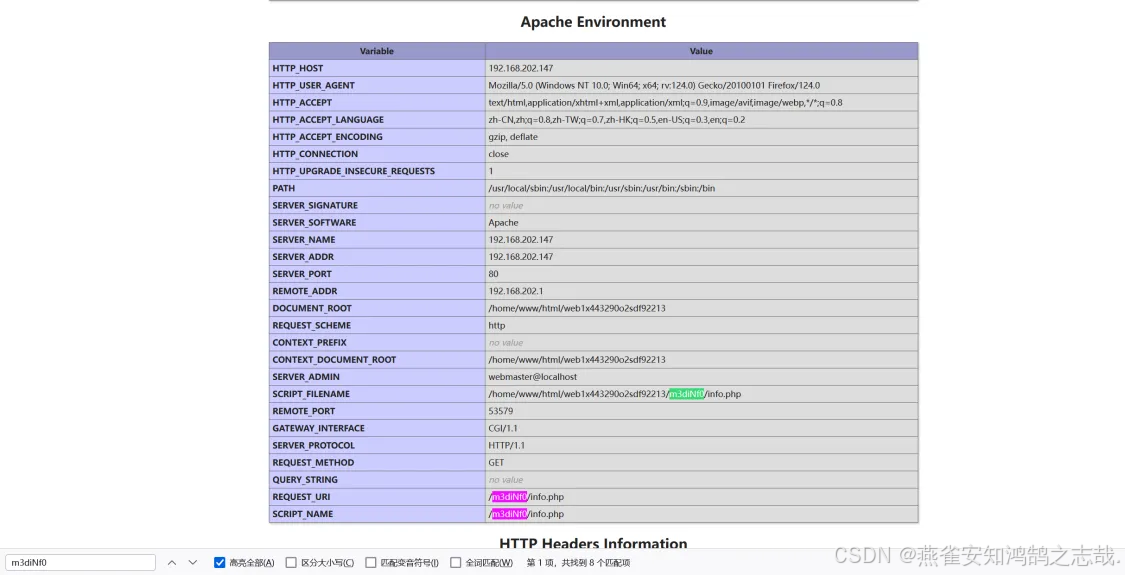This screenshot has width=1125, height=575.
Task: Select the GATEWAY_INTERFACE variable cell
Action: coord(377,429)
